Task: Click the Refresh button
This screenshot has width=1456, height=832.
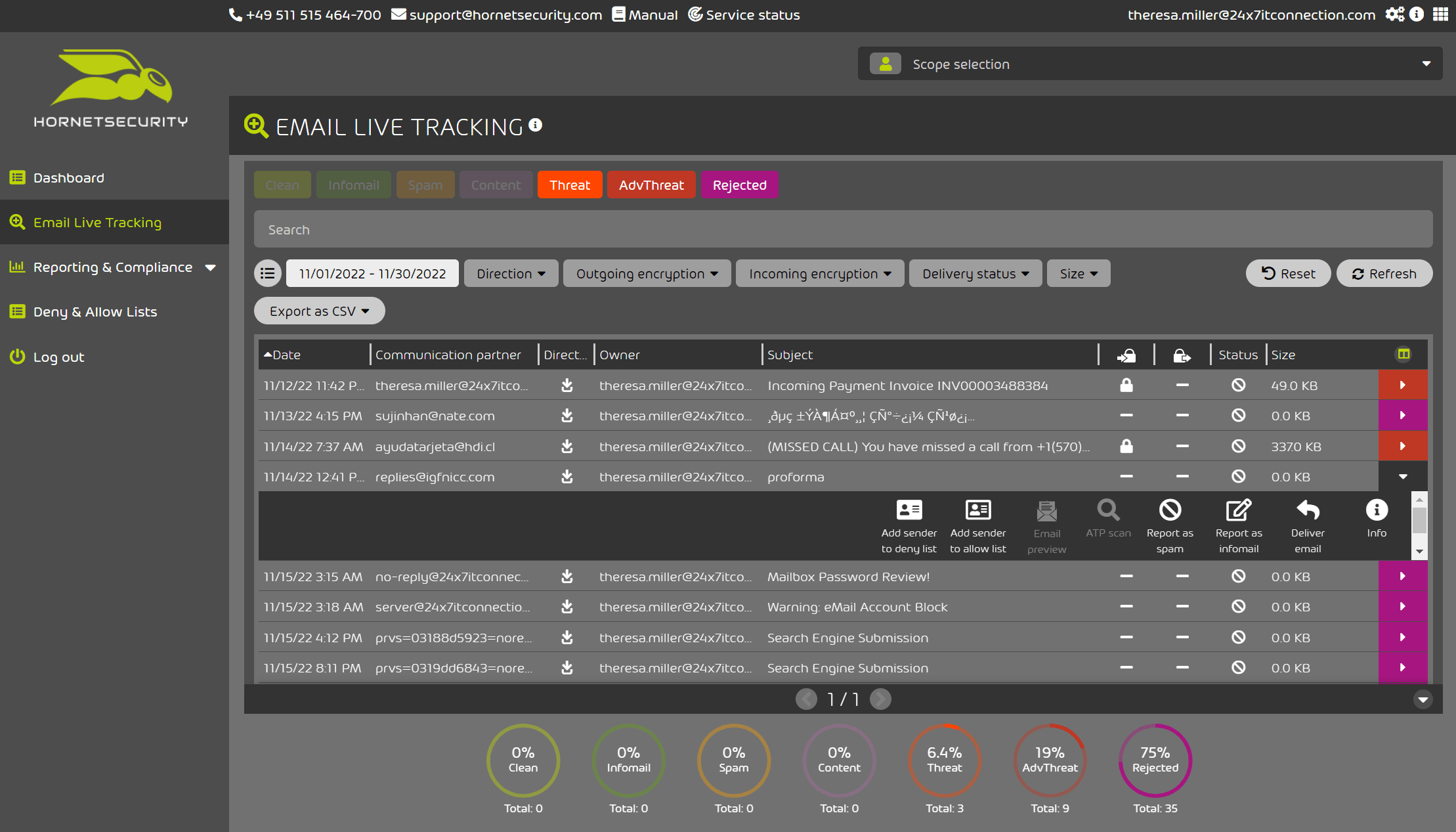Action: click(1384, 273)
